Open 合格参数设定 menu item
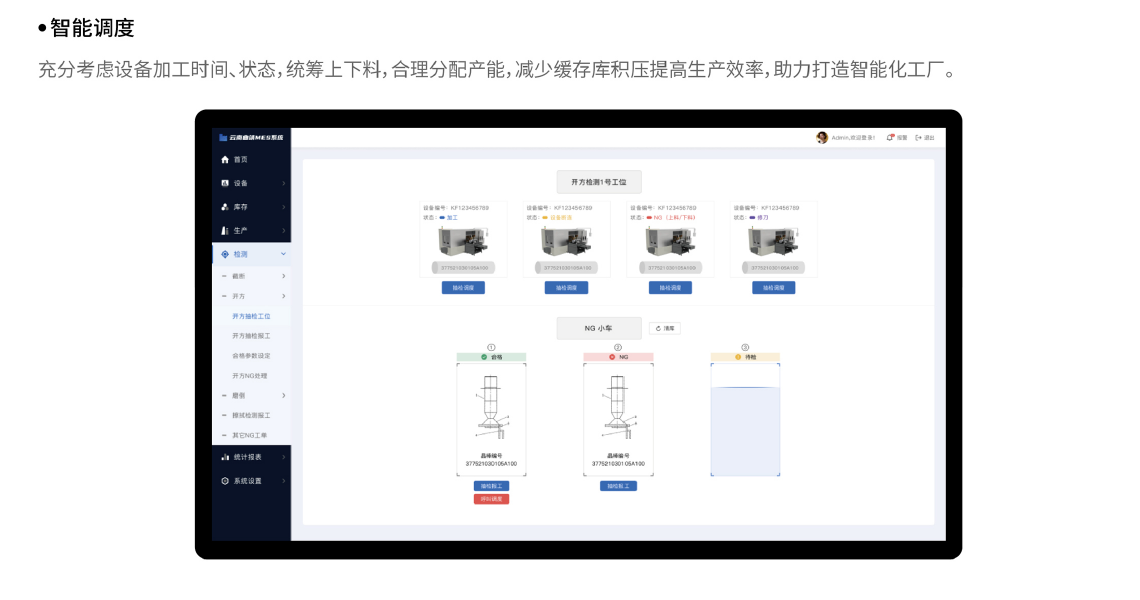The width and height of the screenshot is (1140, 600). click(251, 356)
